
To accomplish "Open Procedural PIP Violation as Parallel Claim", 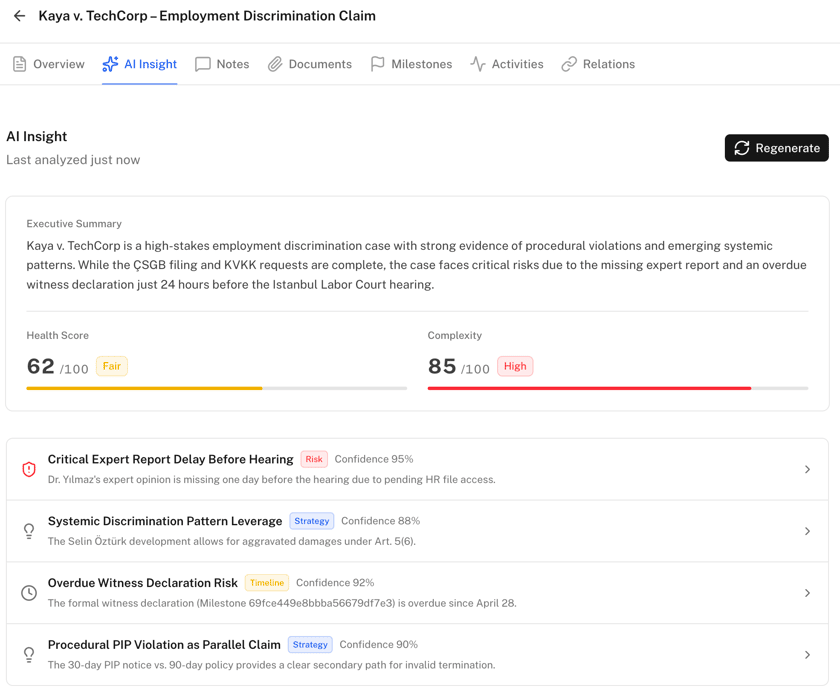I will click(x=417, y=654).
